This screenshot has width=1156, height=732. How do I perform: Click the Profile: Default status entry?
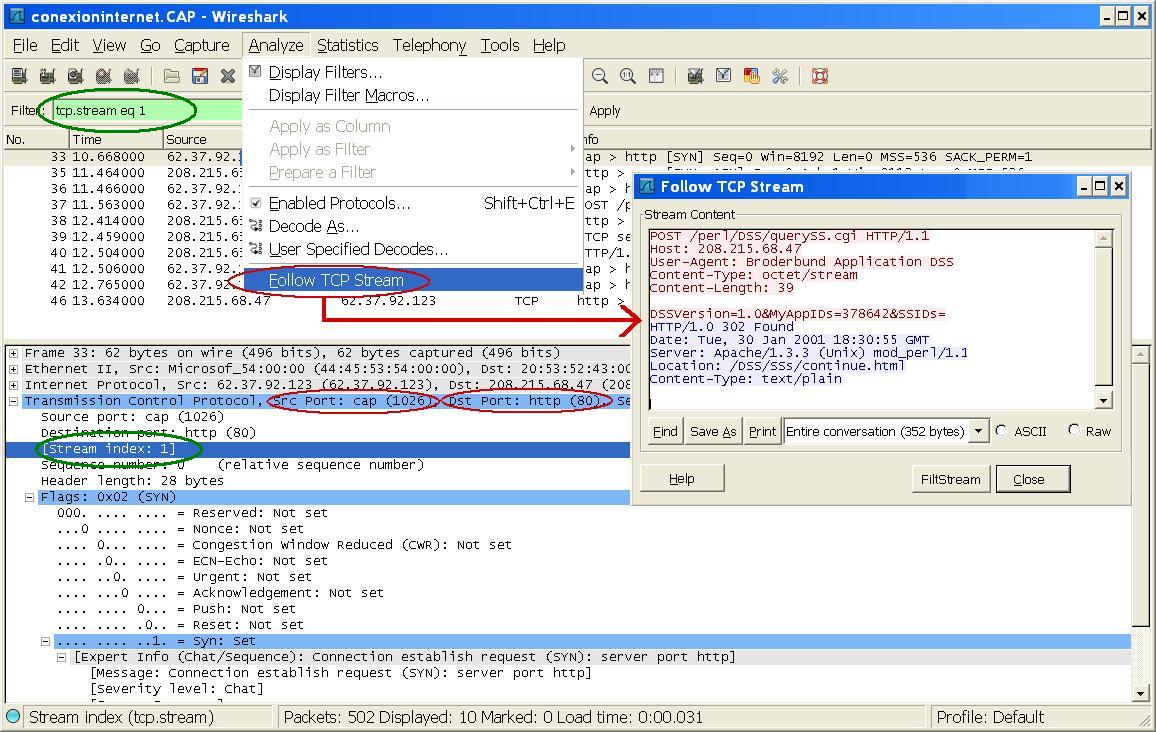(x=990, y=717)
